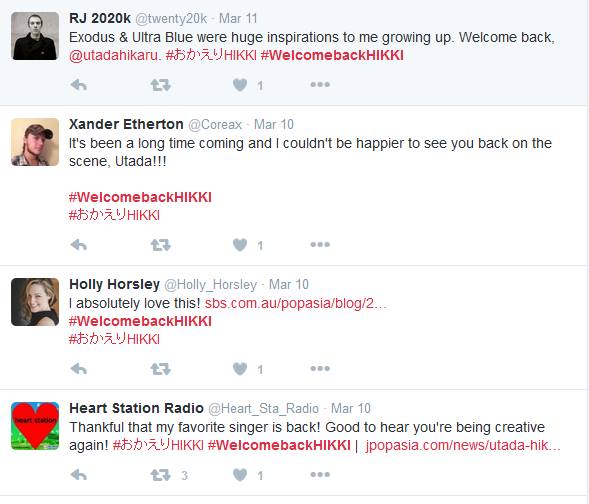Reply to Xander Etherton's tweet

[79, 245]
